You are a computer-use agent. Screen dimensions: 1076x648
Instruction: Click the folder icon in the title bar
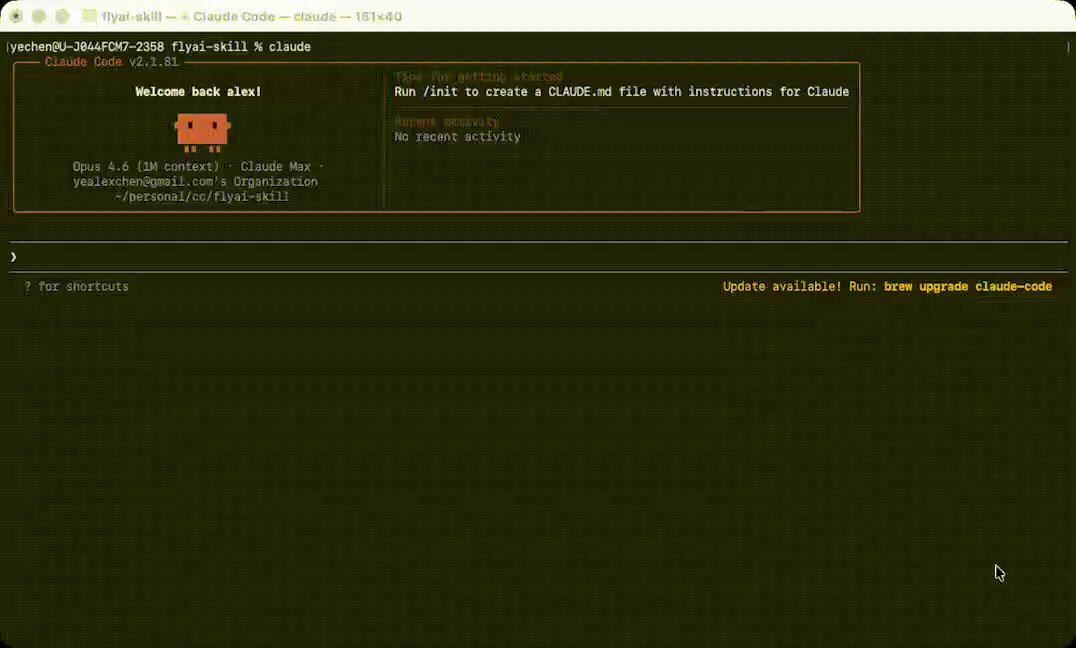89,17
